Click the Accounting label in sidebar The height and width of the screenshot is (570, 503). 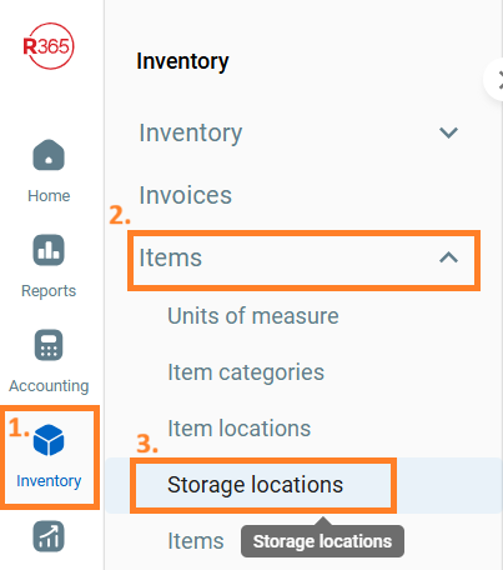(49, 386)
